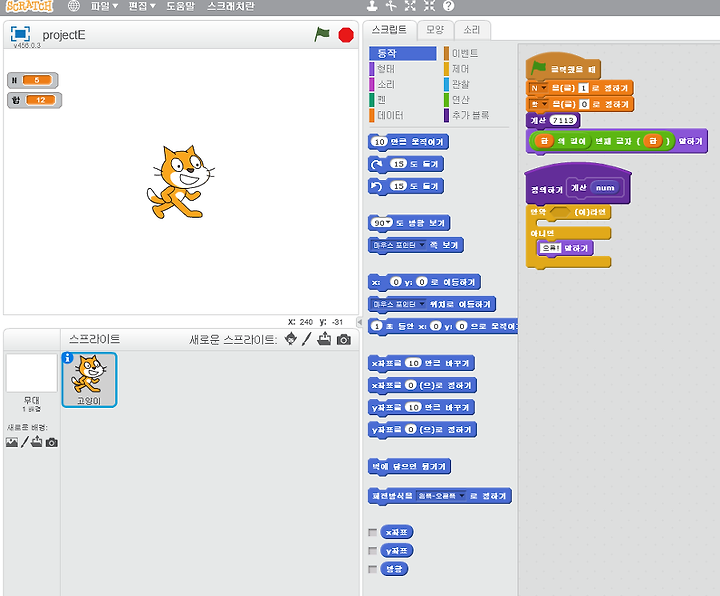Click the 클릭했을 때 green flag hat block
This screenshot has width=720, height=596.
(x=562, y=67)
